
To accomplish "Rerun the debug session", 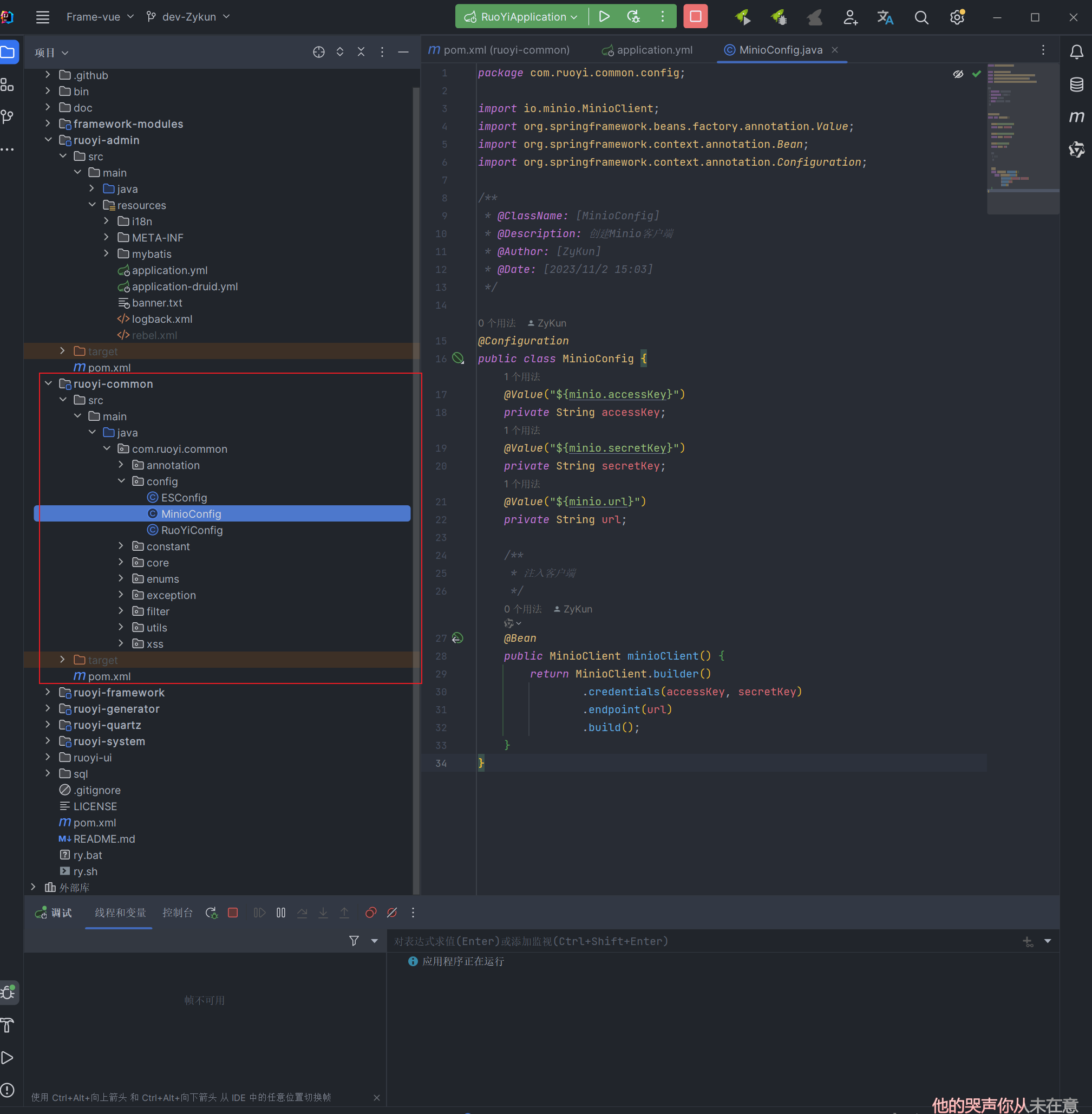I will point(212,913).
